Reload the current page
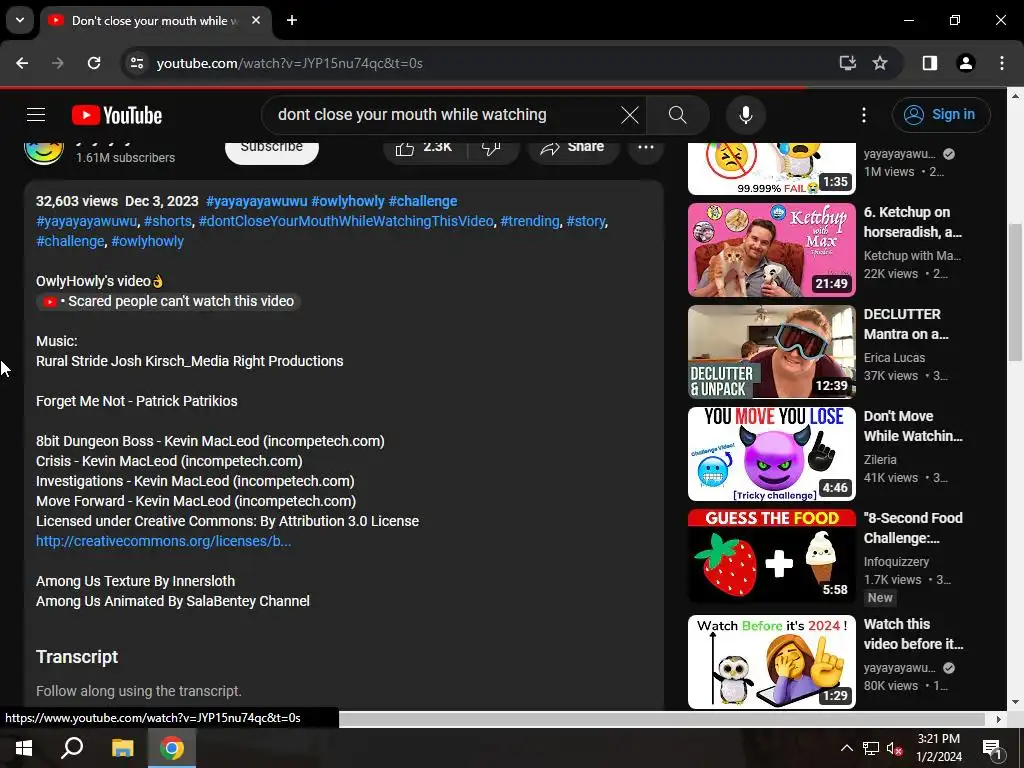This screenshot has height=768, width=1024. (x=94, y=63)
